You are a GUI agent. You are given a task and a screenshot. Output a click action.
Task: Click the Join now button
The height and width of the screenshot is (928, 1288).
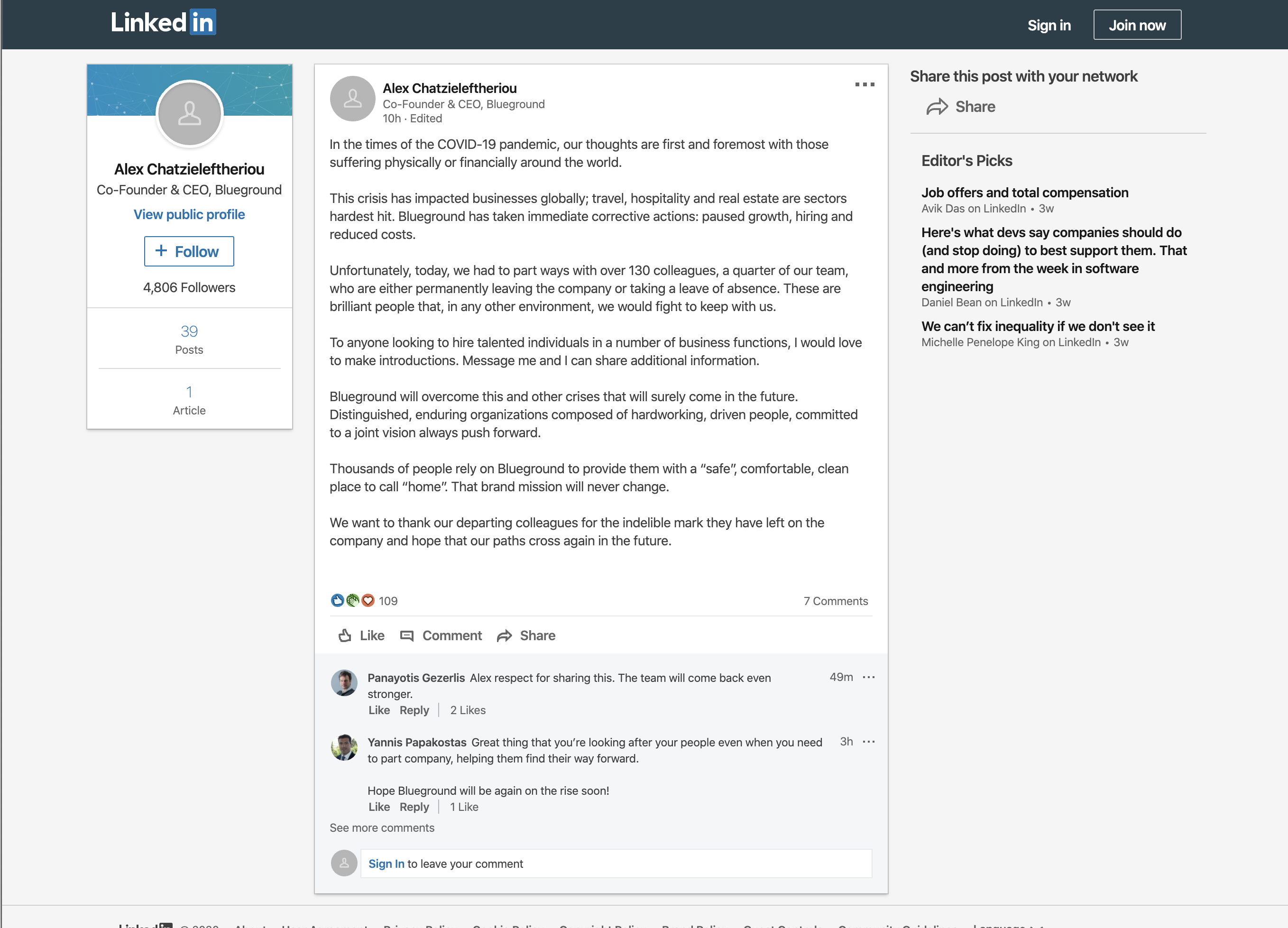[1137, 25]
